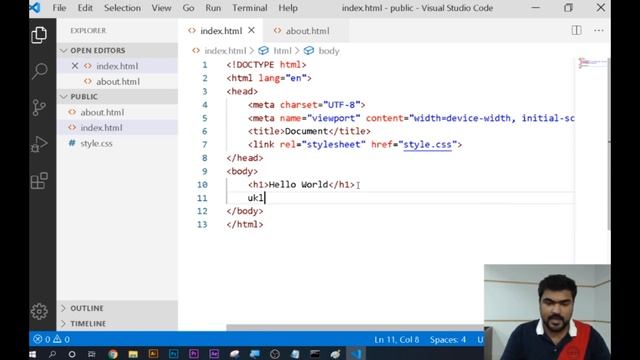Click the errors and warnings status indicator
The image size is (640, 360).
point(51,339)
